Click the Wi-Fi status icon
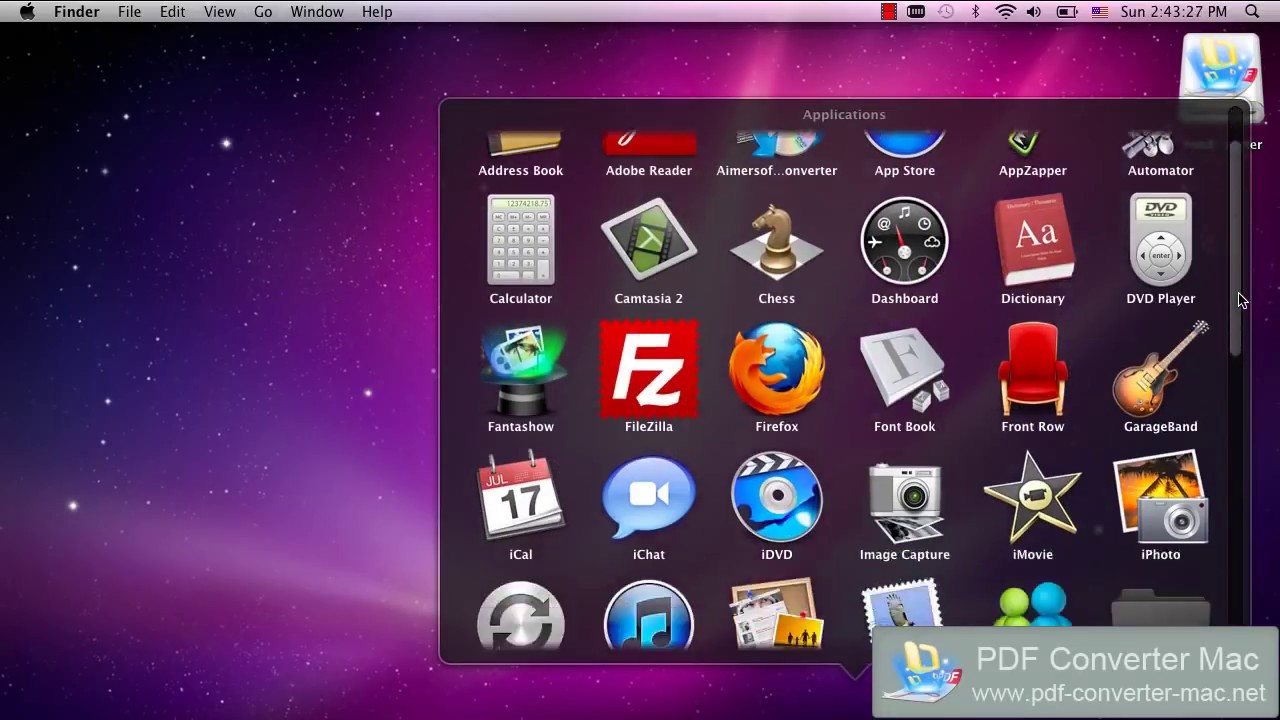This screenshot has width=1280, height=720. (x=1005, y=12)
